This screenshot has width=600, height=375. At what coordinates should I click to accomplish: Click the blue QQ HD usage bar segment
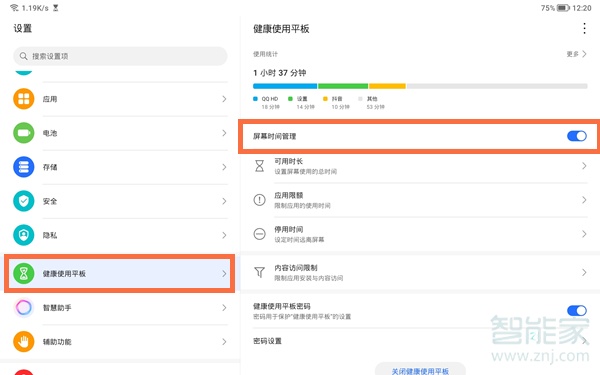[x=285, y=86]
